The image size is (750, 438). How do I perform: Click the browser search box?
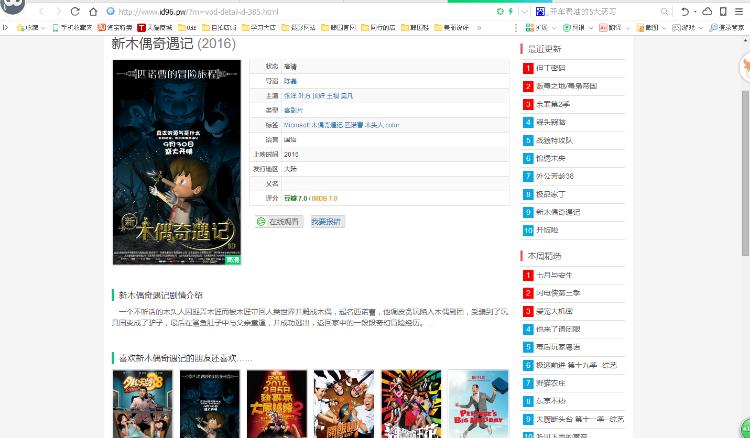(605, 11)
